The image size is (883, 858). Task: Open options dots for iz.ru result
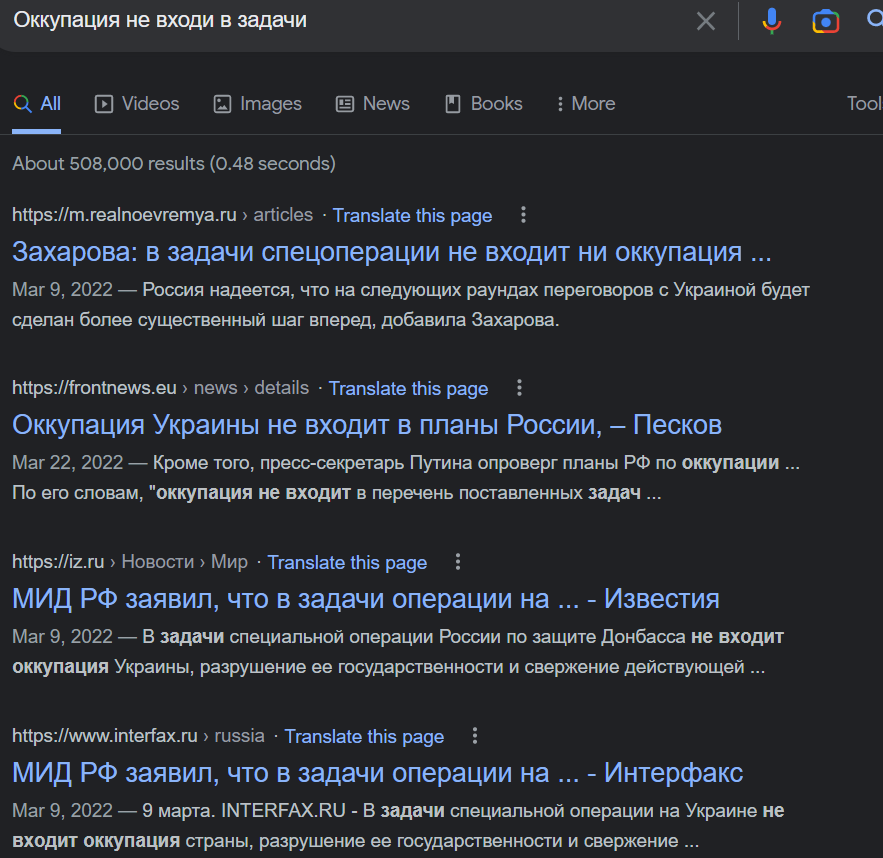[458, 561]
